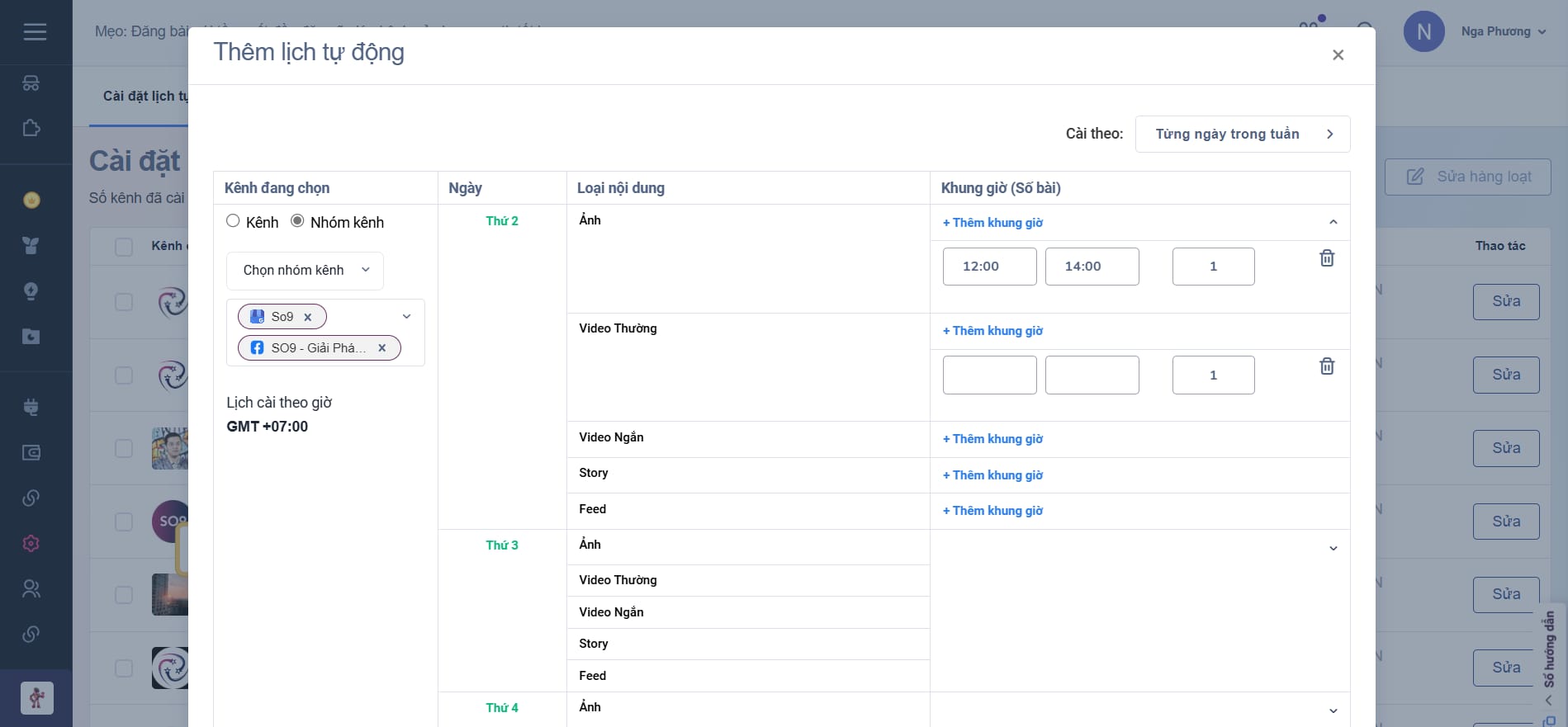Expand the selected channels dropdown arrow
Viewport: 1568px width, 727px height.
click(x=406, y=317)
